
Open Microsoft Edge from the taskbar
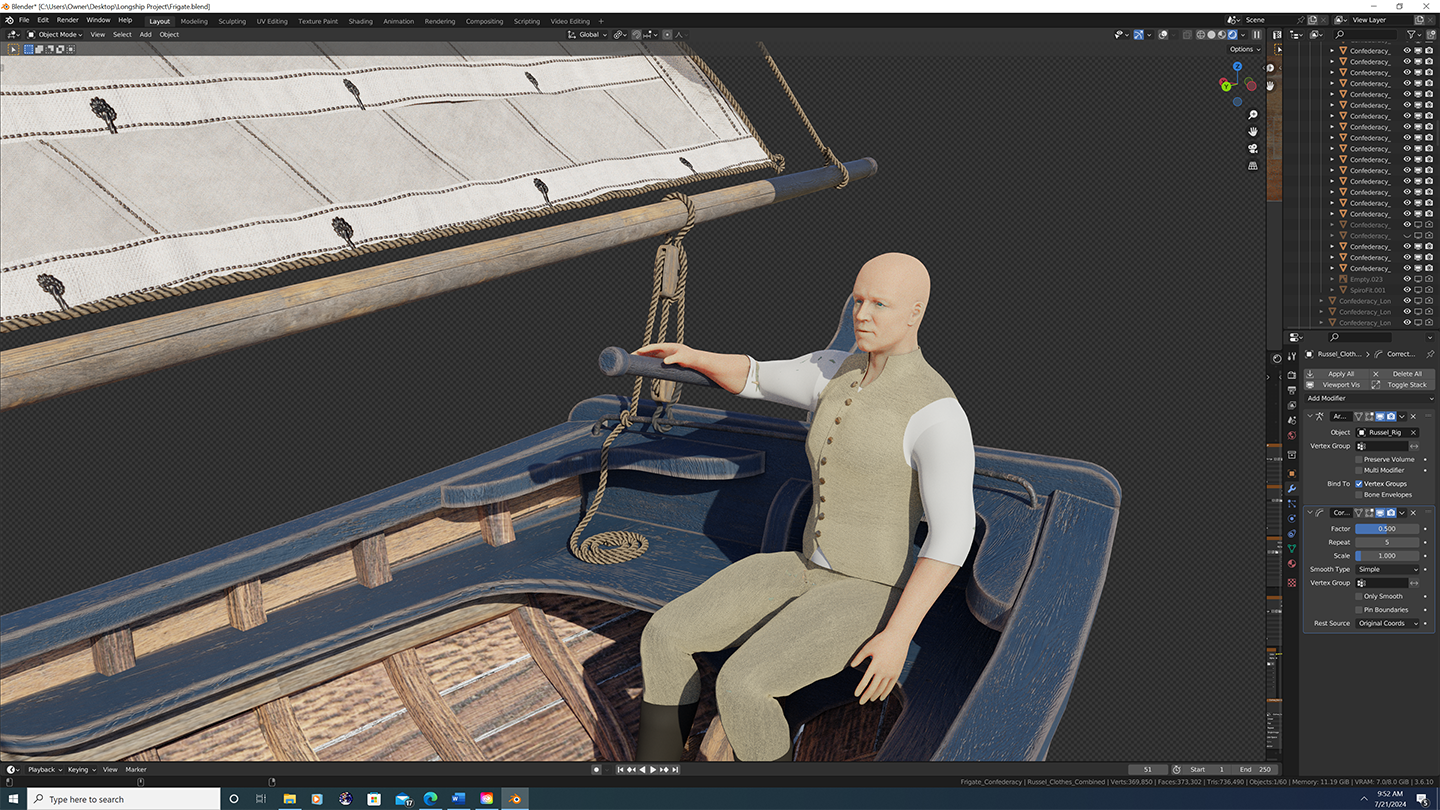(x=431, y=799)
